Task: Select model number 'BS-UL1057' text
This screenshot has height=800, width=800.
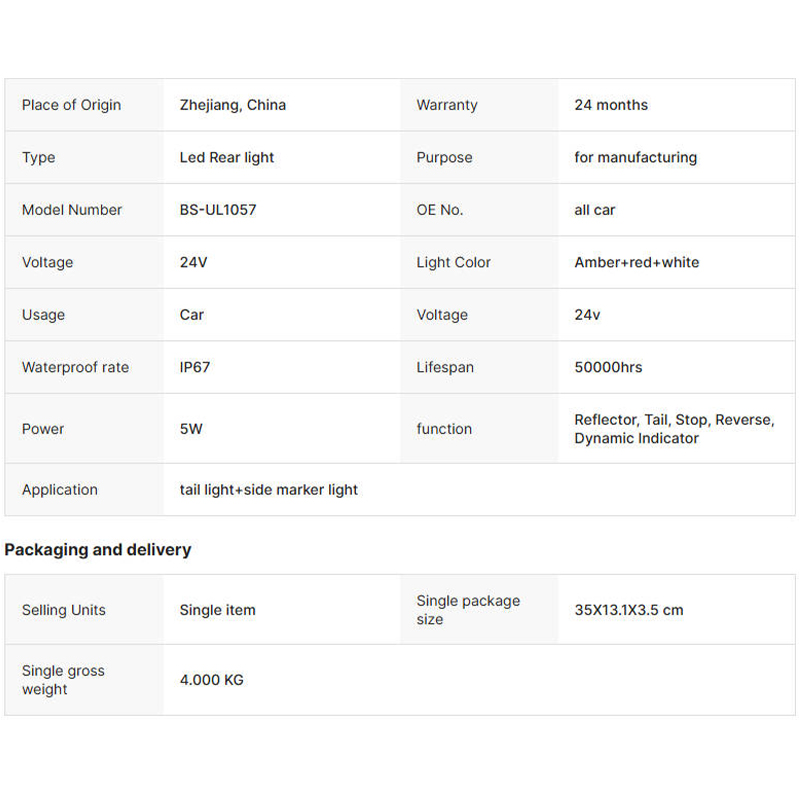Action: pos(217,210)
